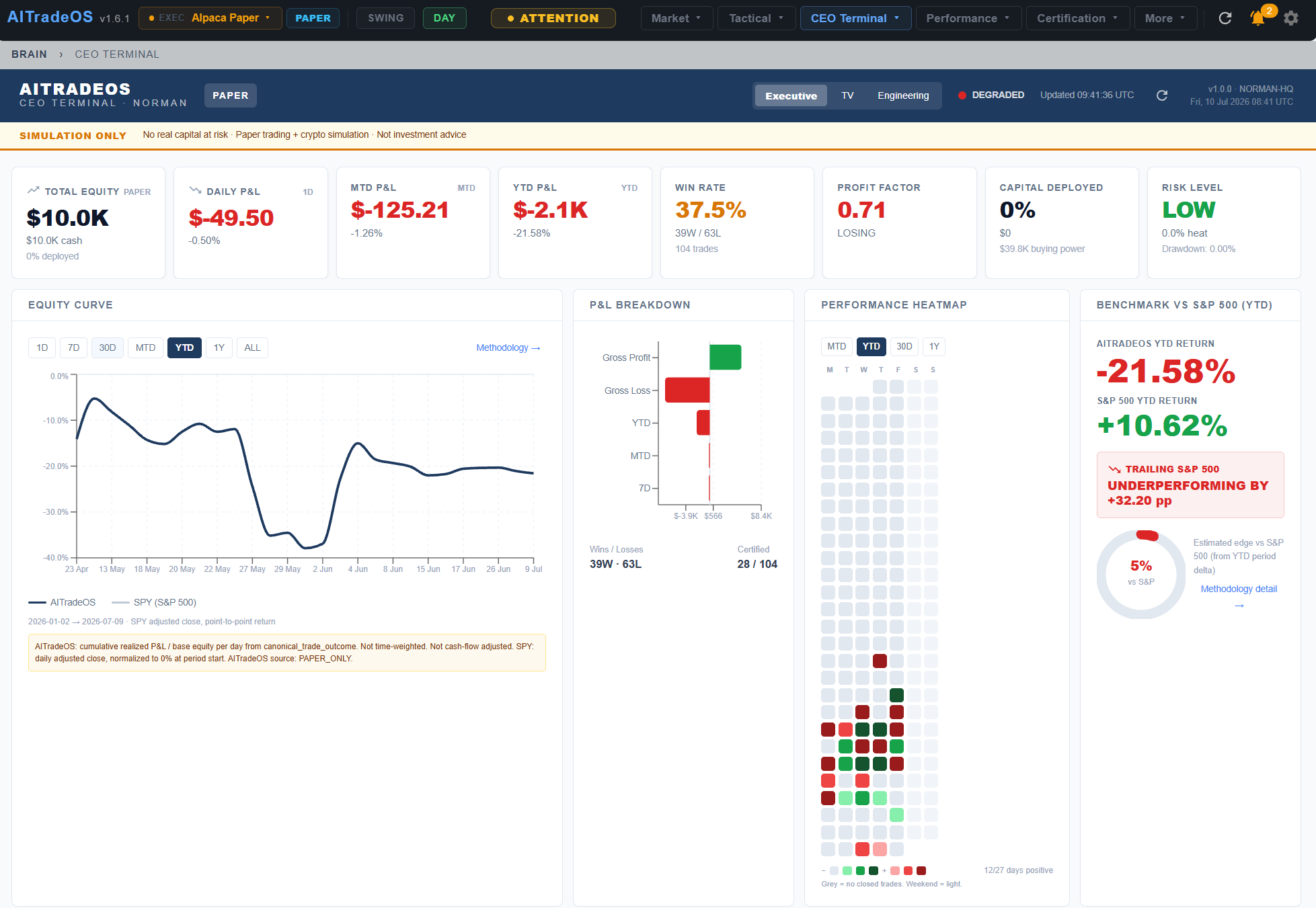Screen dimensions: 1316x908
Task: Click the $39.8K buying power text
Action: point(1042,249)
